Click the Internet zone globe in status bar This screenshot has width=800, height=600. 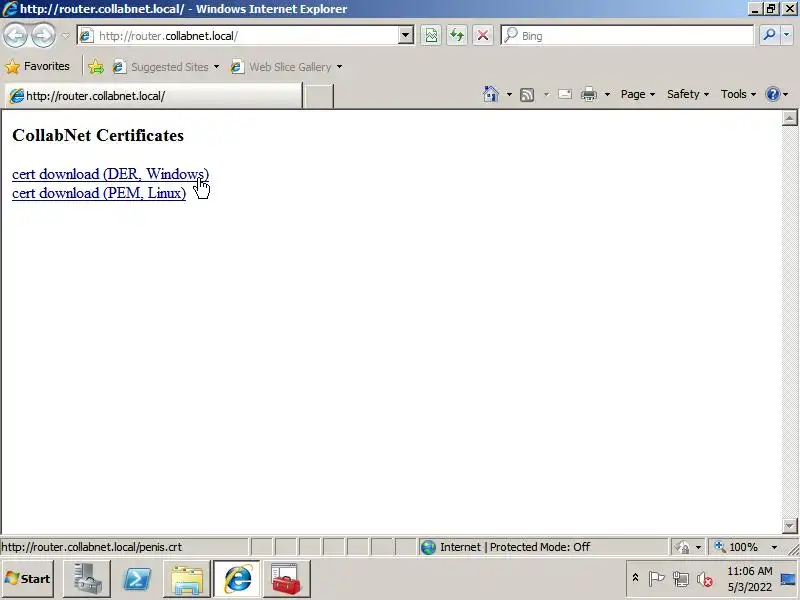pos(428,547)
